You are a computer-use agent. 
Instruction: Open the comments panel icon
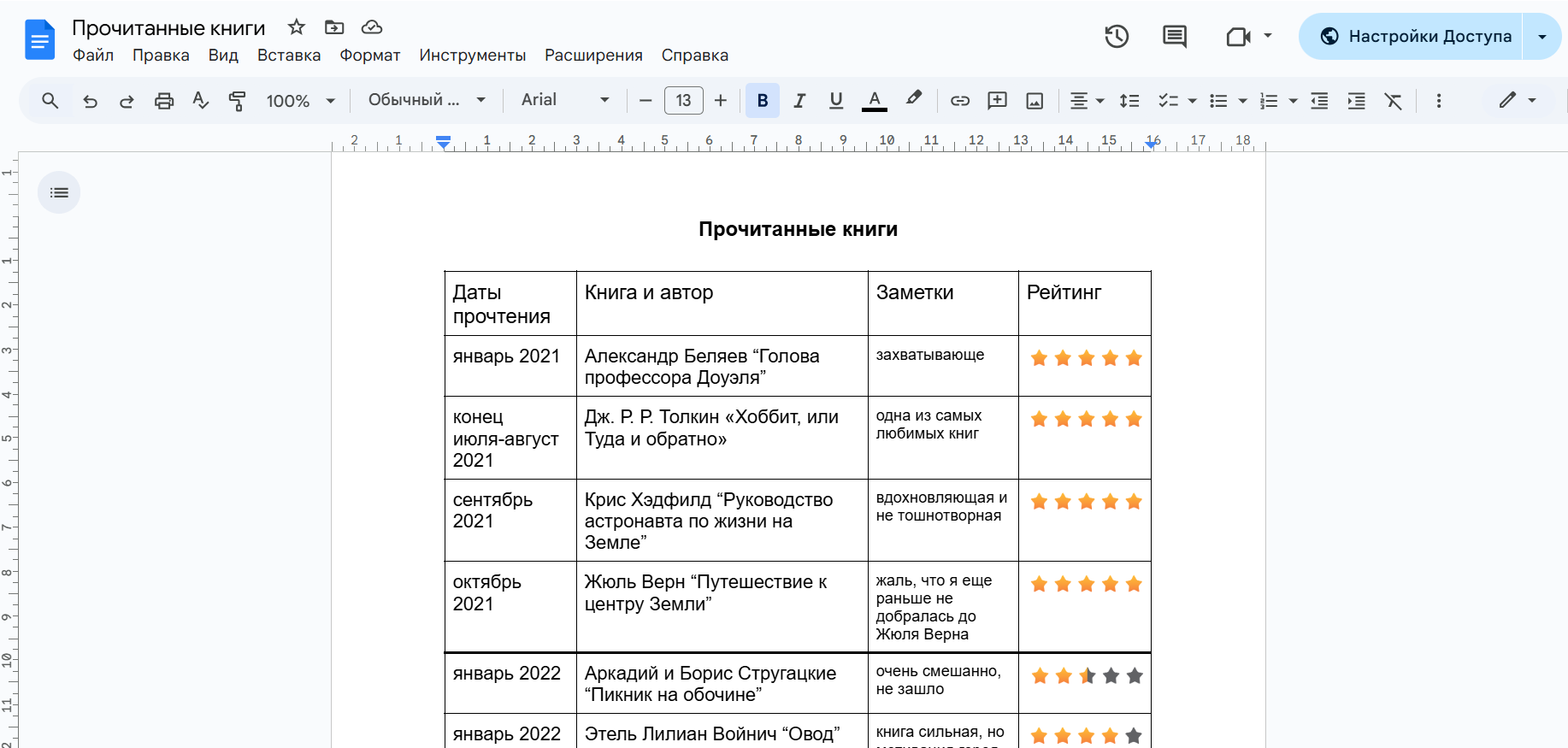pos(1175,37)
